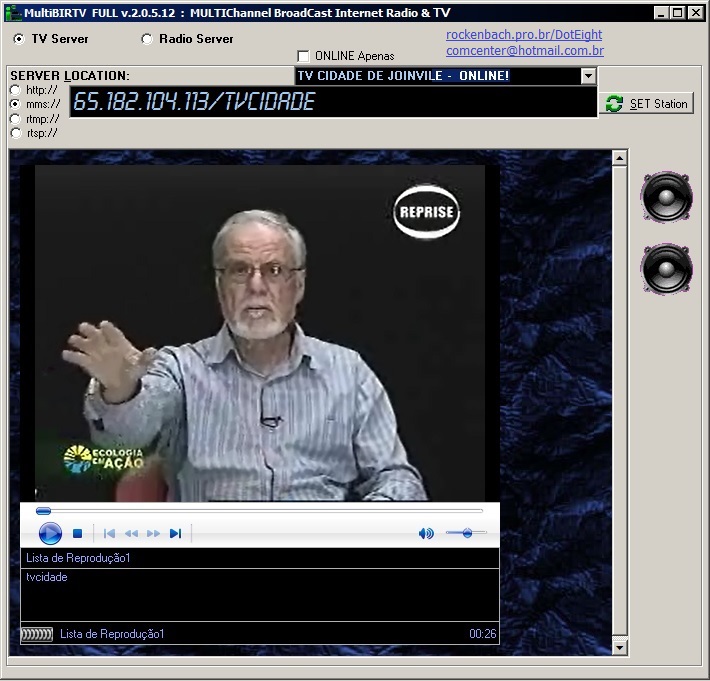Skip to next track in player
This screenshot has width=710, height=681.
point(175,534)
